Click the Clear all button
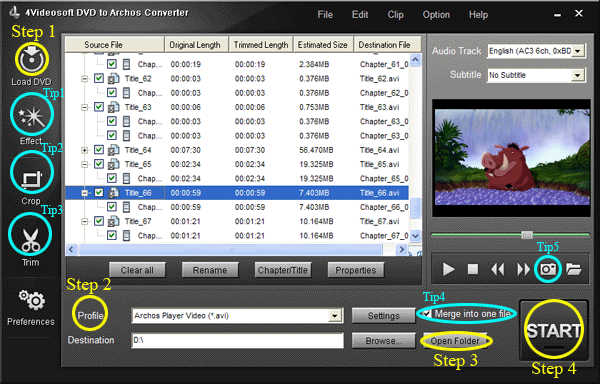600x384 pixels. click(137, 270)
